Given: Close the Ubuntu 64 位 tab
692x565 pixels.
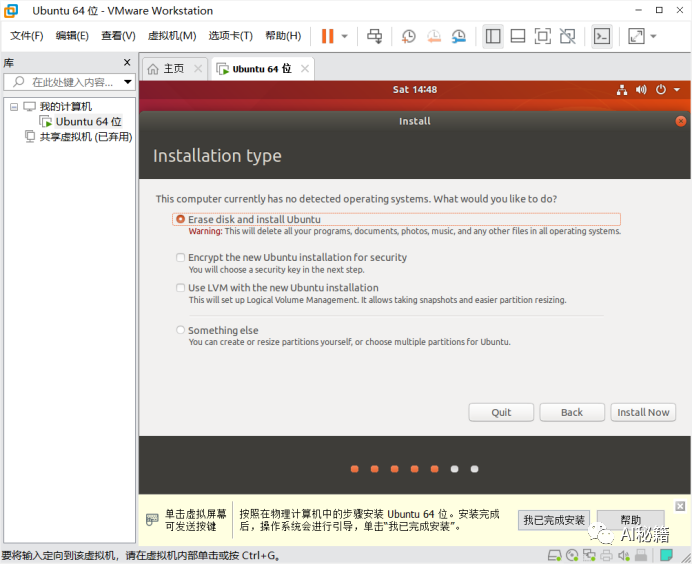Looking at the screenshot, I should pos(305,69).
